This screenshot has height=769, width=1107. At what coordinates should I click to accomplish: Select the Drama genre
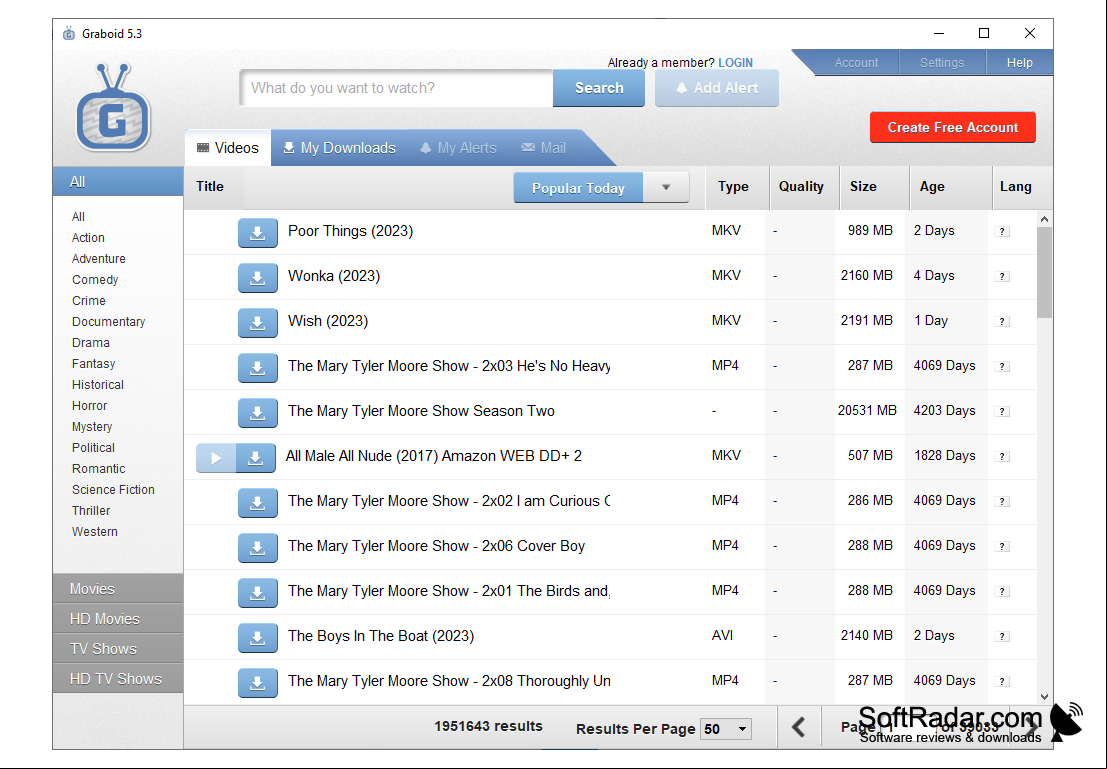pos(90,342)
